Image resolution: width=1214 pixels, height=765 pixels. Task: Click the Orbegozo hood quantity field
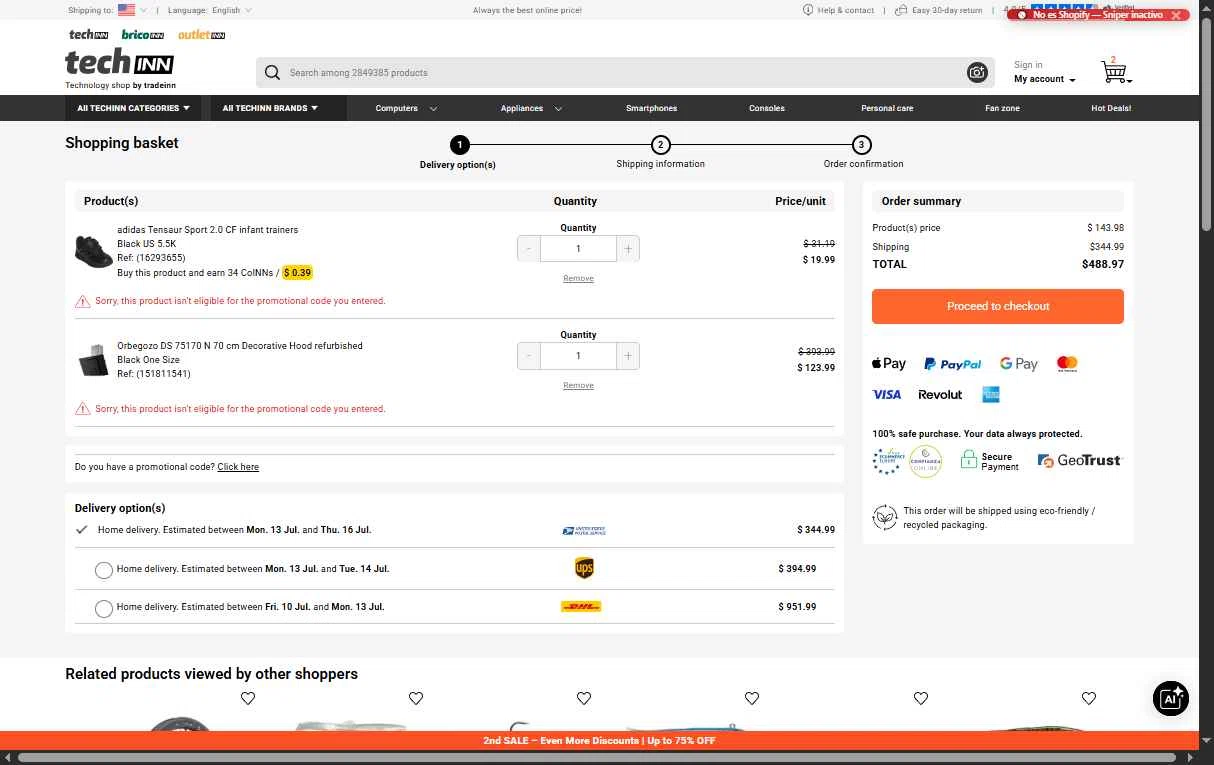click(x=578, y=356)
